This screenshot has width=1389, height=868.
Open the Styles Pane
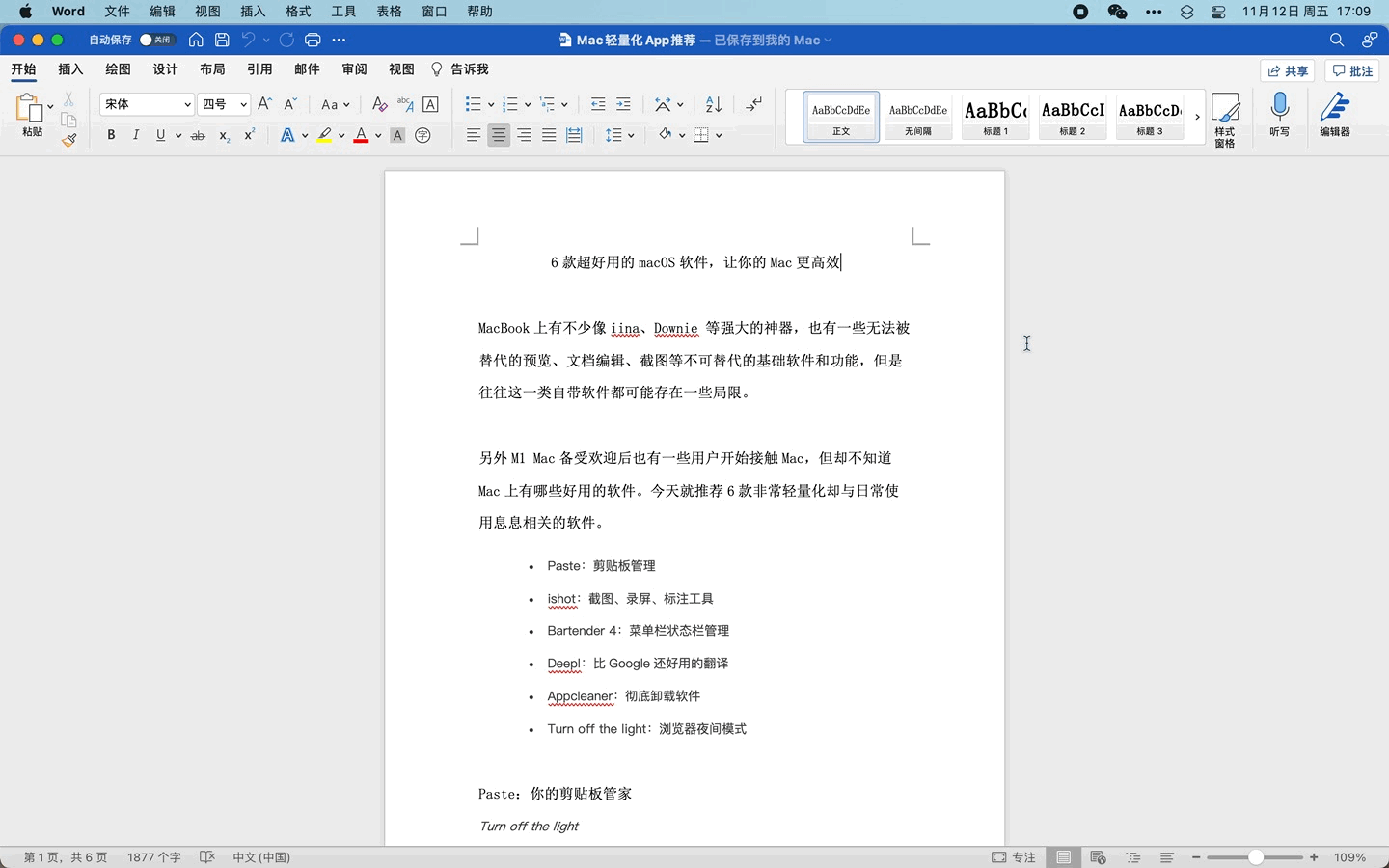tap(1225, 120)
